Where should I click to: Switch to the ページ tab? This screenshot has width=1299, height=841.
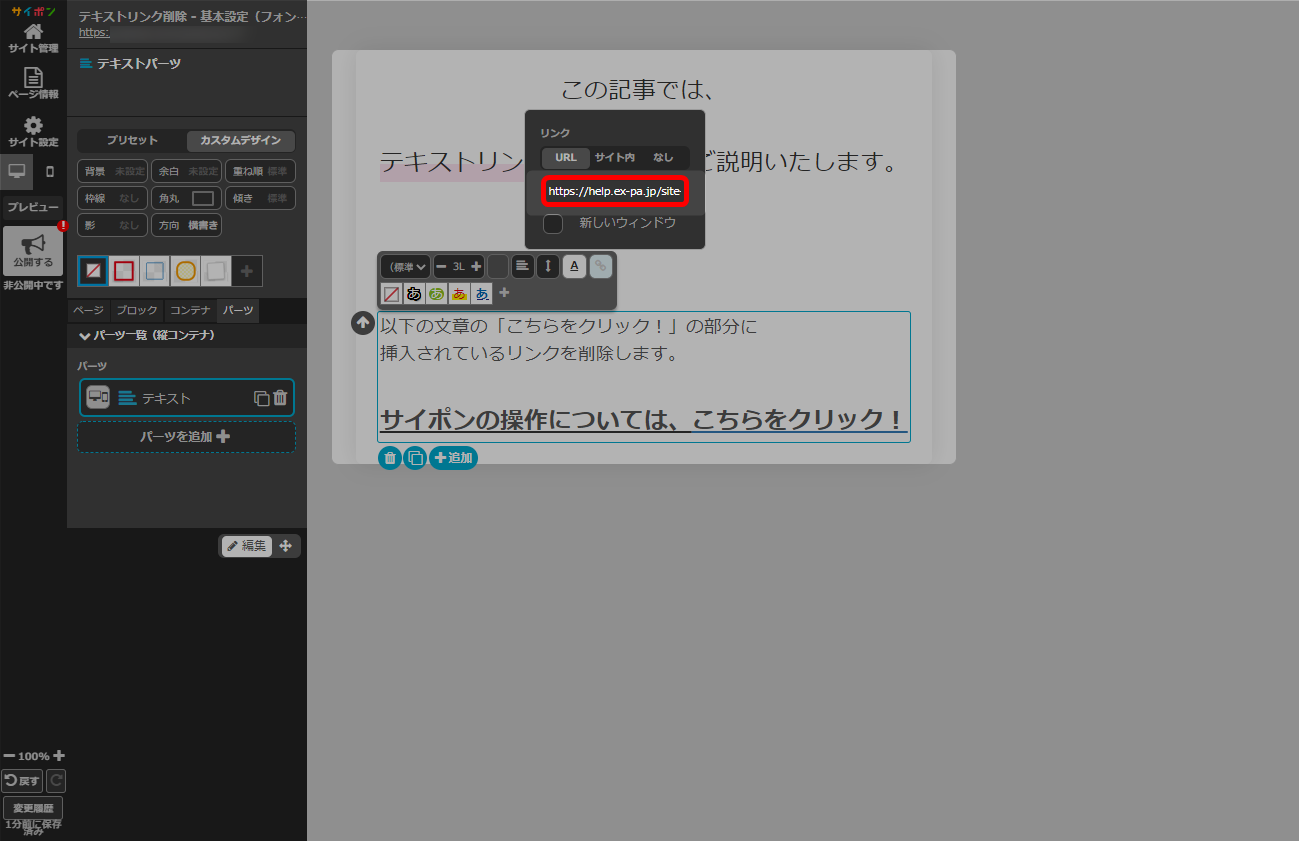[x=88, y=311]
